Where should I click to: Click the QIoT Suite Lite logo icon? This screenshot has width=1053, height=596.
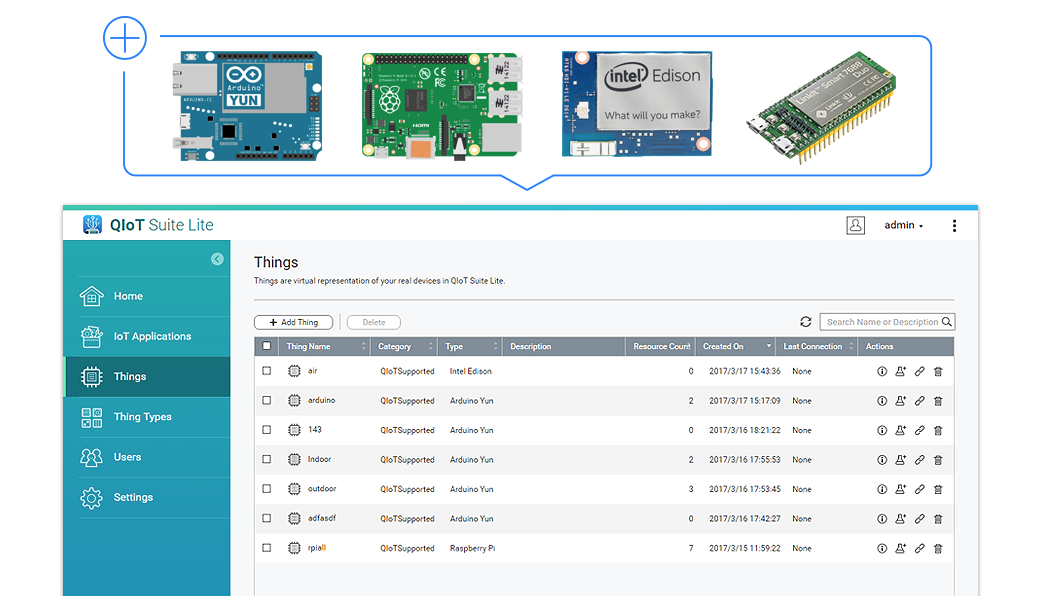pos(92,224)
